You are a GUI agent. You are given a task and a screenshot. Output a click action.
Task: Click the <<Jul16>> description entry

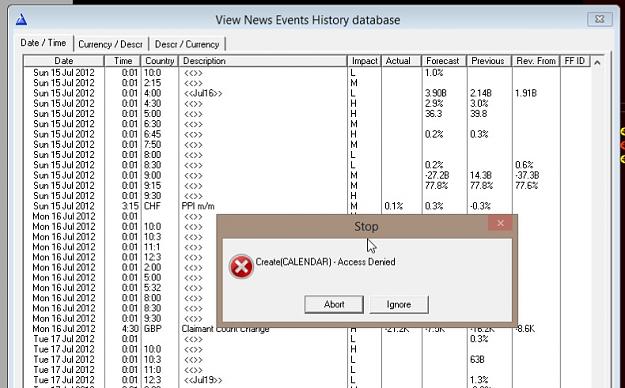pyautogui.click(x=203, y=93)
